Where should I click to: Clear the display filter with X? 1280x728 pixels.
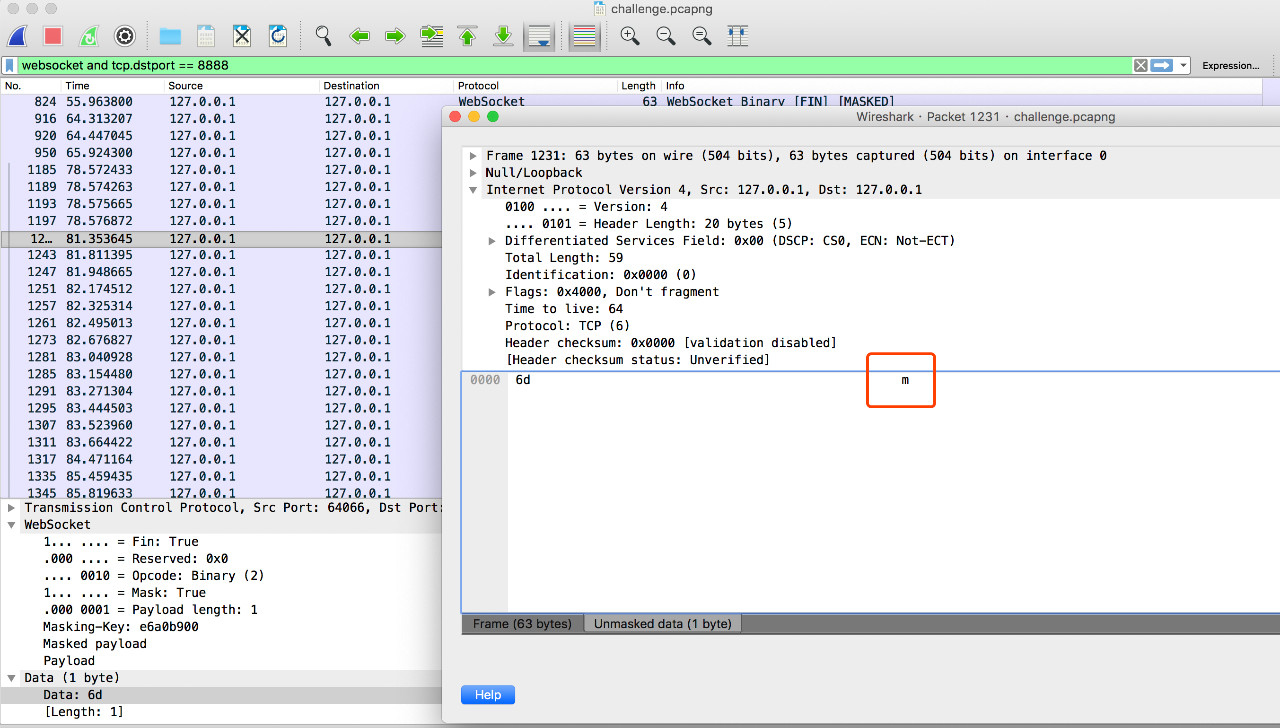point(1140,66)
